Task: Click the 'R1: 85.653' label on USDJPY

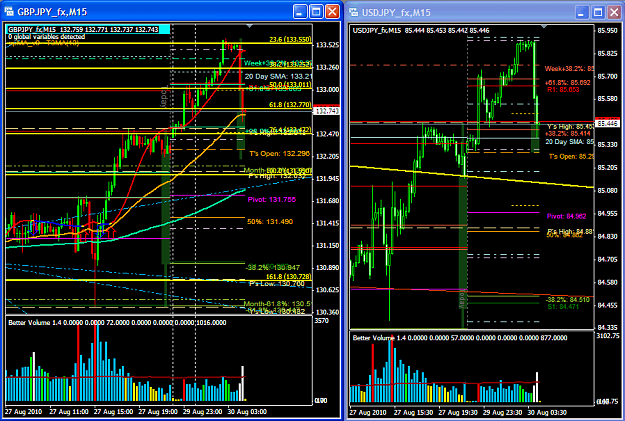Action: pyautogui.click(x=563, y=90)
